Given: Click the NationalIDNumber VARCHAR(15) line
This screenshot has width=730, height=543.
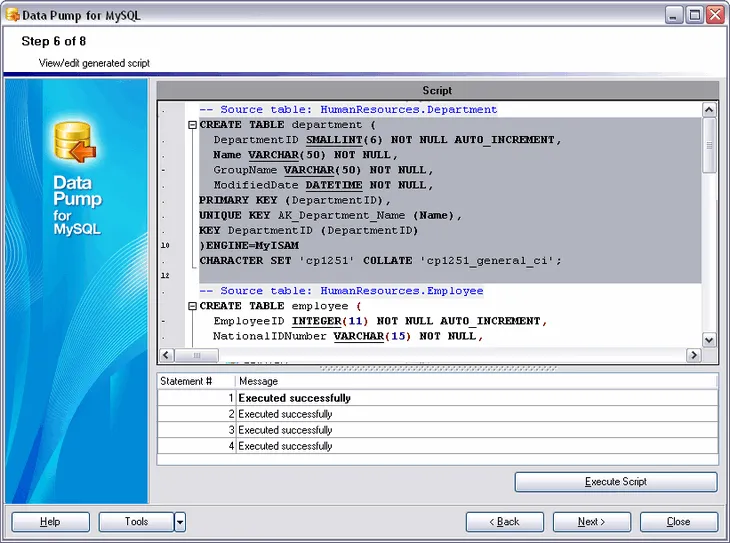Looking at the screenshot, I should click(x=348, y=336).
